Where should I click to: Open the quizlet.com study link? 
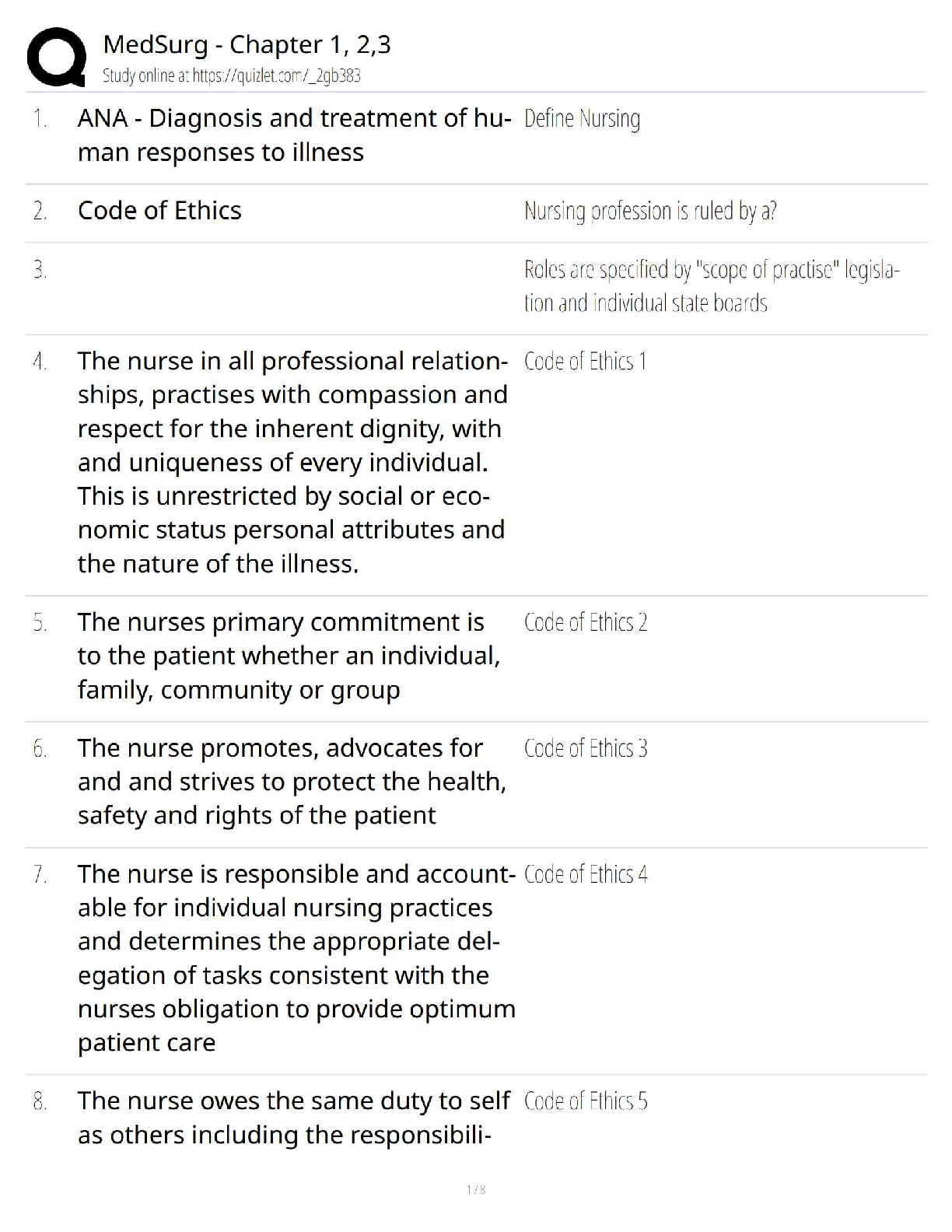click(x=231, y=75)
